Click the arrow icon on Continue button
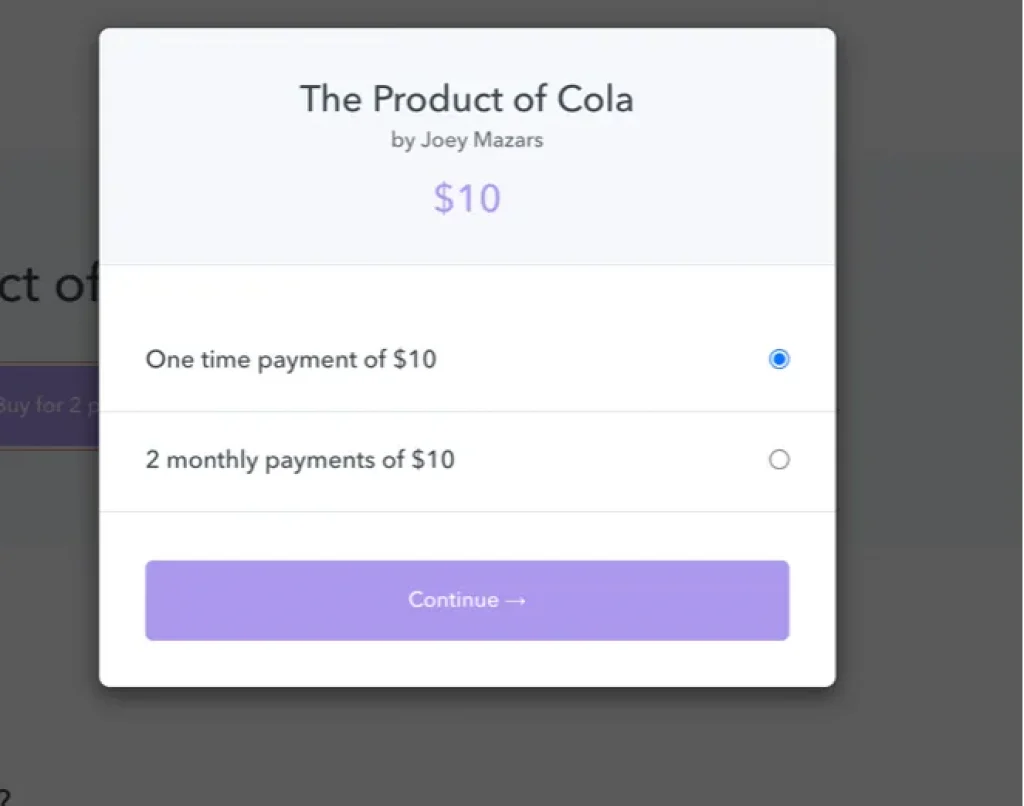This screenshot has width=1024, height=806. pyautogui.click(x=516, y=600)
